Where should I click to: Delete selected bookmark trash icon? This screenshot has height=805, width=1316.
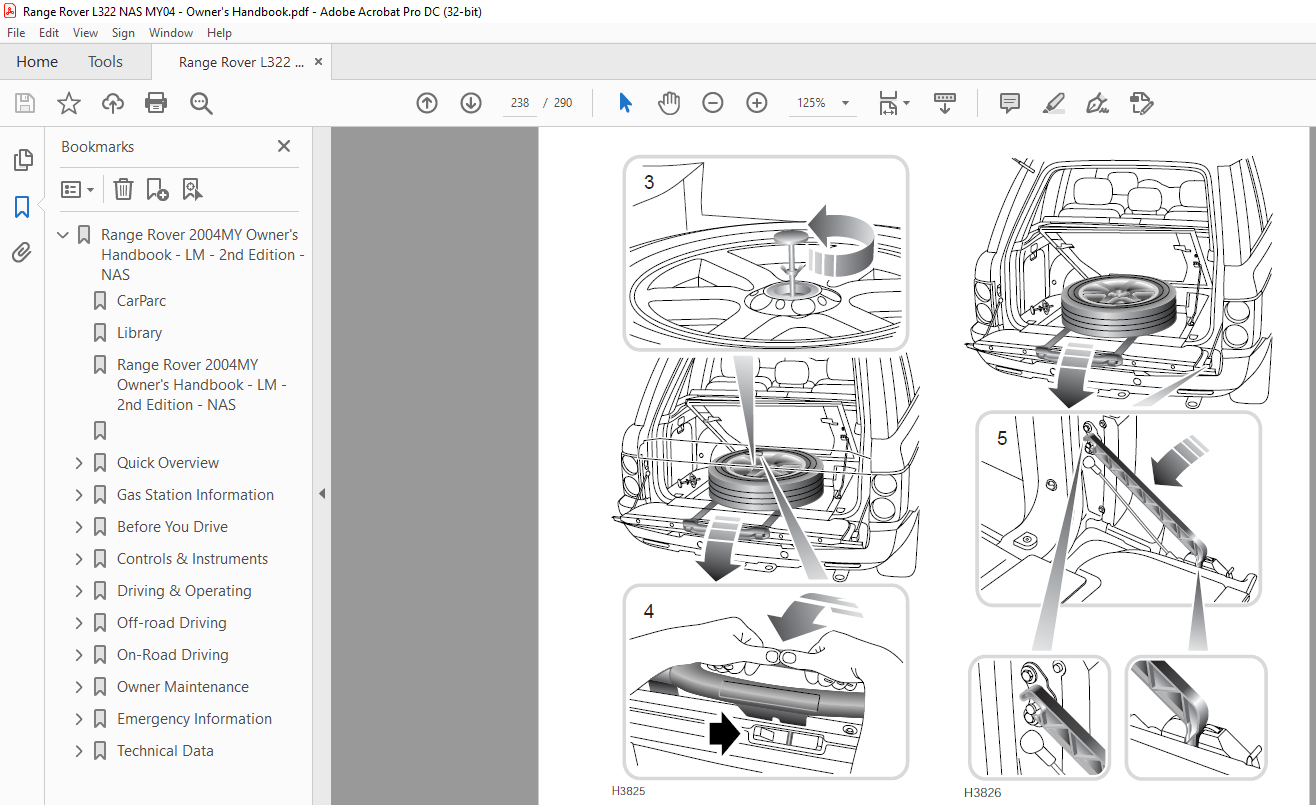tap(123, 189)
